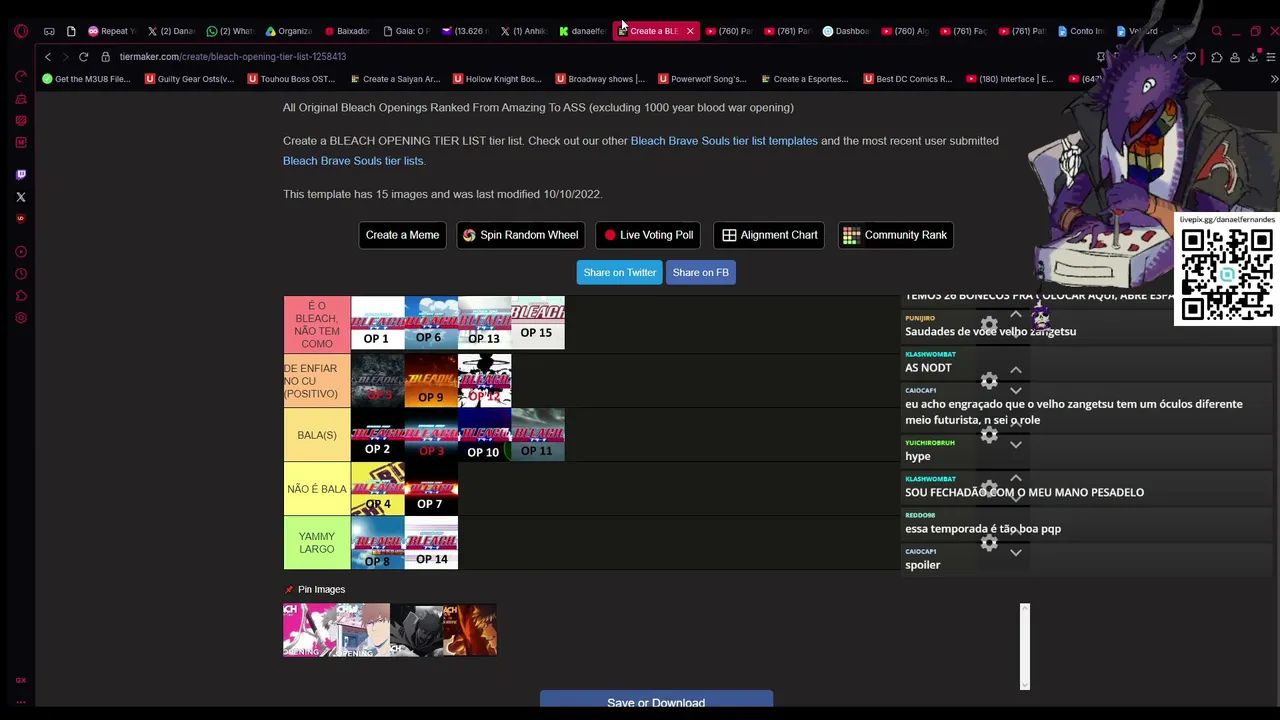1280x720 pixels.
Task: Open Guilty Gear Osts bookmark
Action: (189, 79)
